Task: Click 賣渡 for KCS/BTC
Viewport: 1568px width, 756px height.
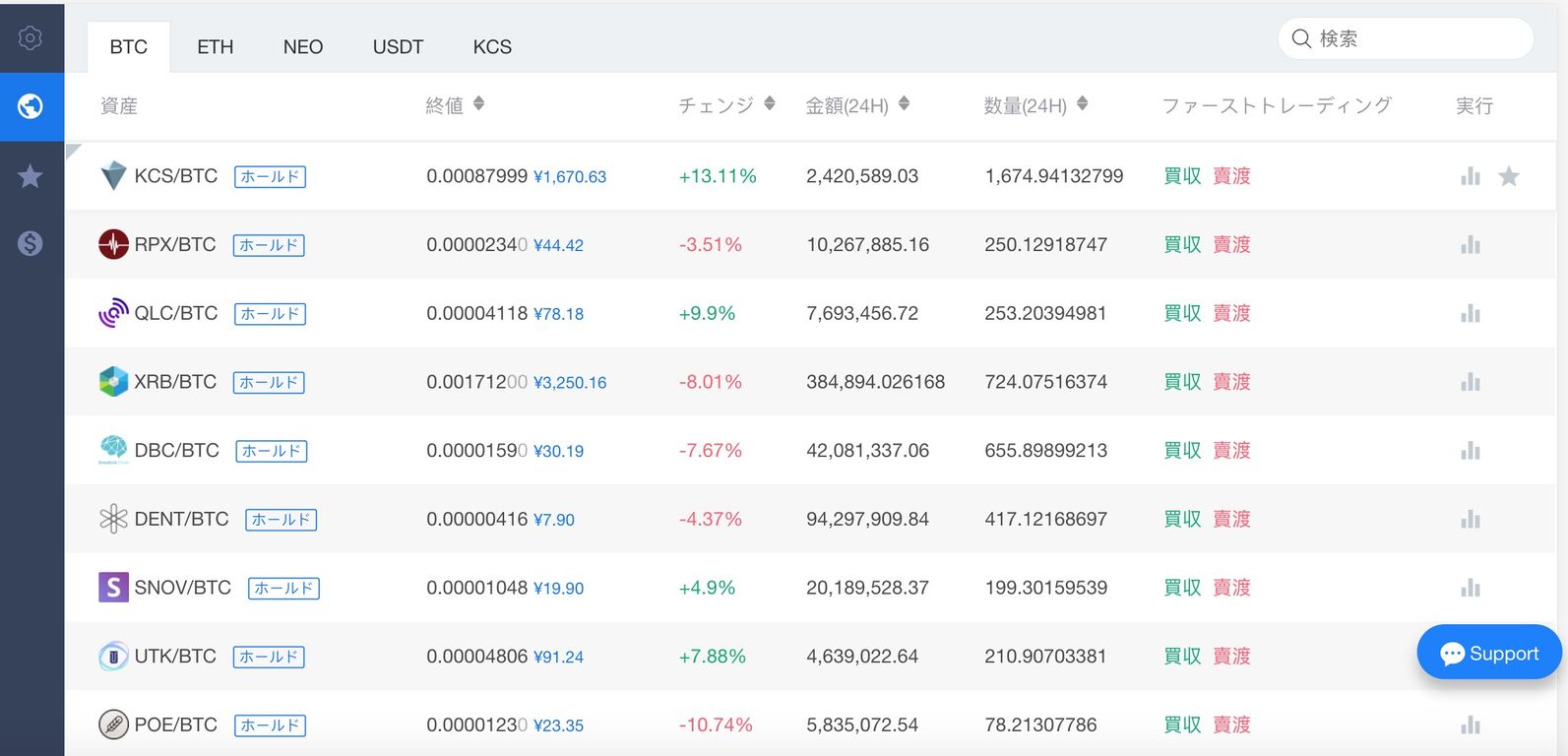Action: pyautogui.click(x=1231, y=176)
